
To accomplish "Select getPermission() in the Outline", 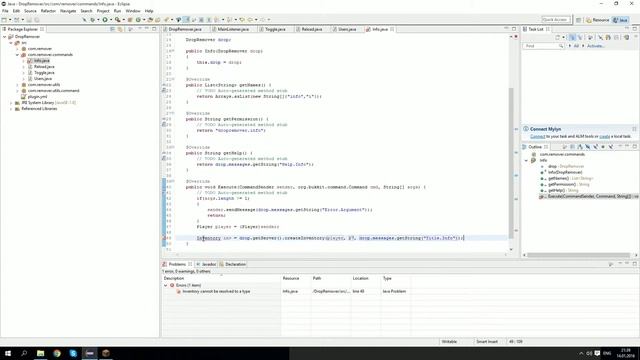I will tap(565, 184).
